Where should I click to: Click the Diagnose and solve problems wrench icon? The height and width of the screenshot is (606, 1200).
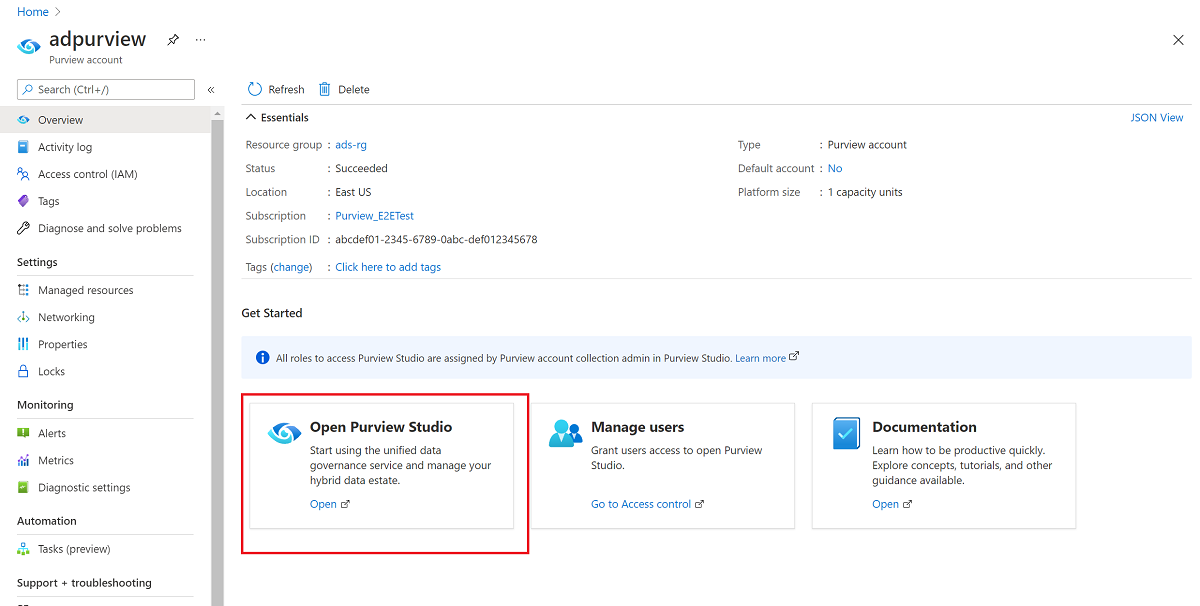tap(24, 228)
